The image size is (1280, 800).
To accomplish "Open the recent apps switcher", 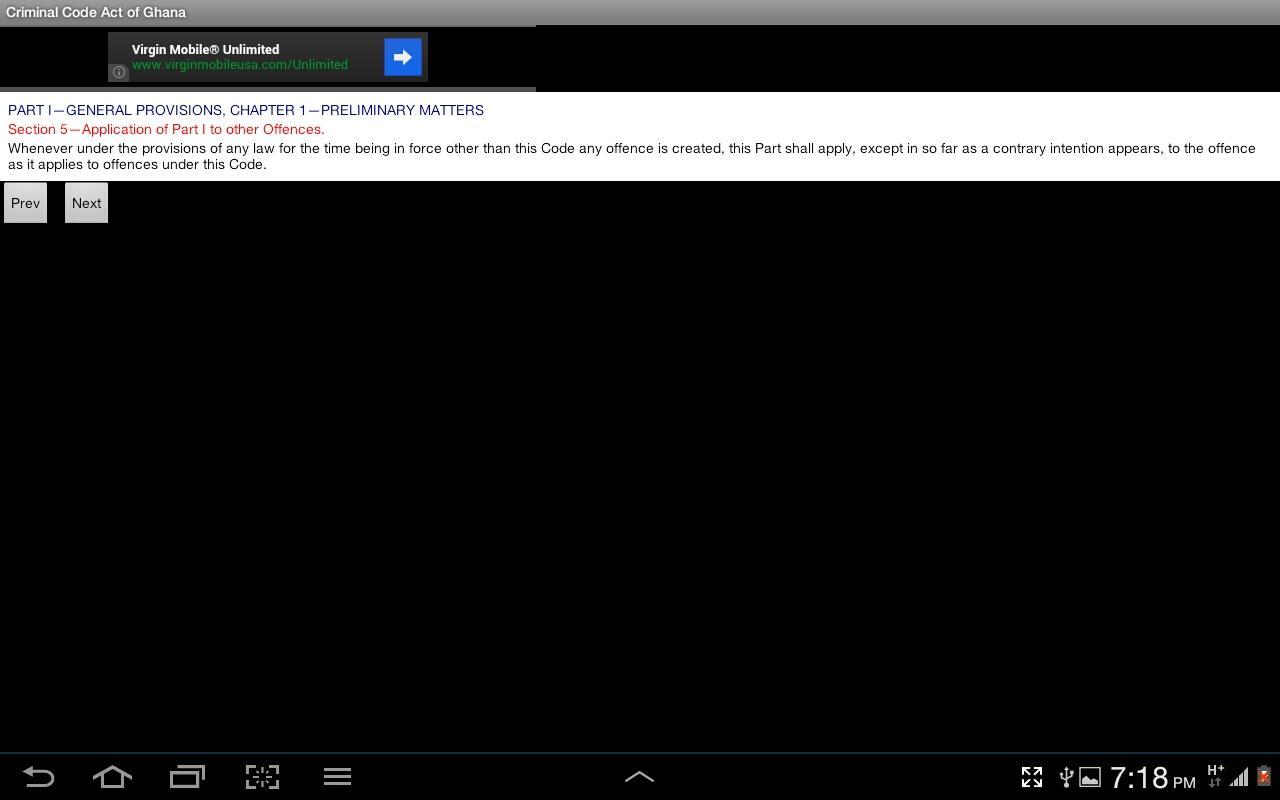I will 187,777.
